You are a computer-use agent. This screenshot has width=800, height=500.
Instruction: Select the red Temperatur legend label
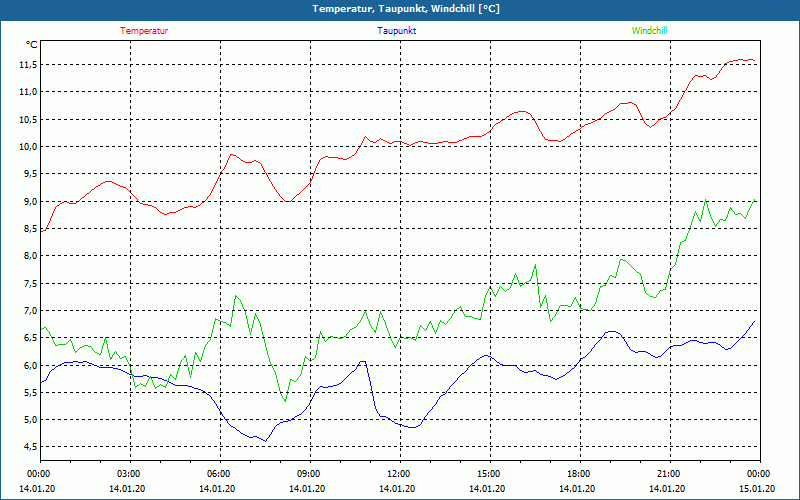[x=144, y=31]
